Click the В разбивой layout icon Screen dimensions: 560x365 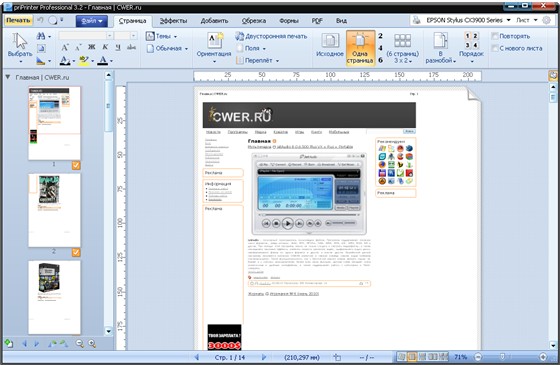click(x=440, y=48)
